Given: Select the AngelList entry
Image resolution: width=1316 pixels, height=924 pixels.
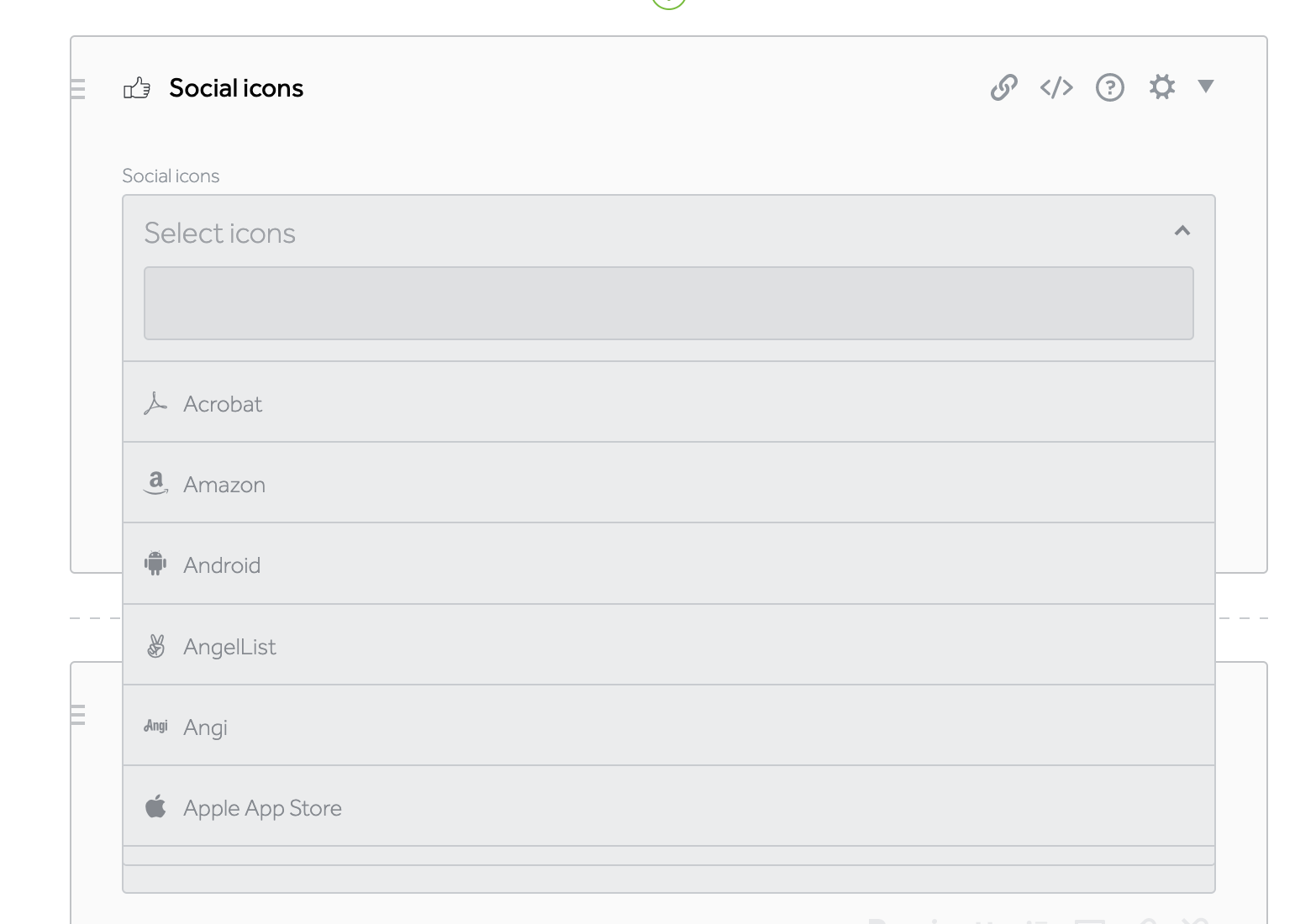Looking at the screenshot, I should click(669, 645).
